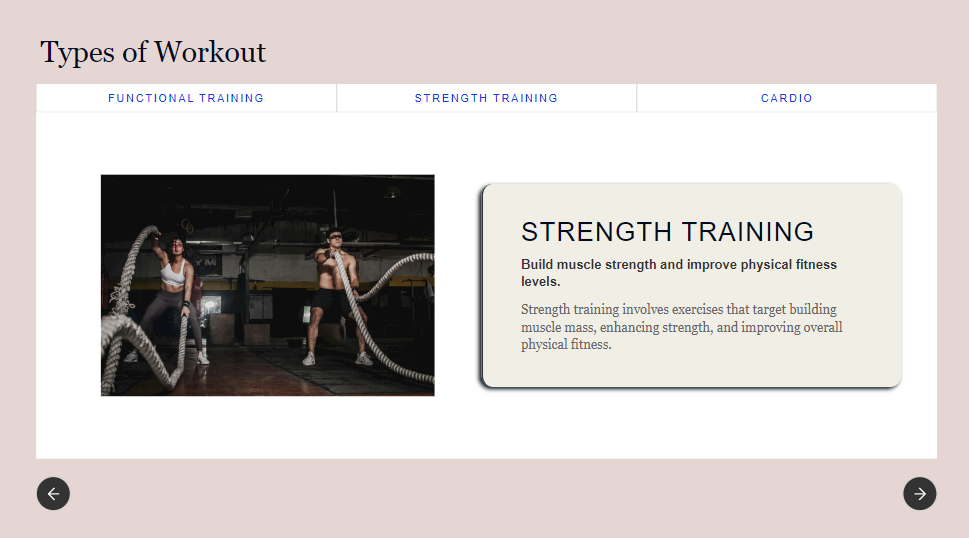
Task: Click "levels." in the bold subtitle
Action: click(x=540, y=281)
